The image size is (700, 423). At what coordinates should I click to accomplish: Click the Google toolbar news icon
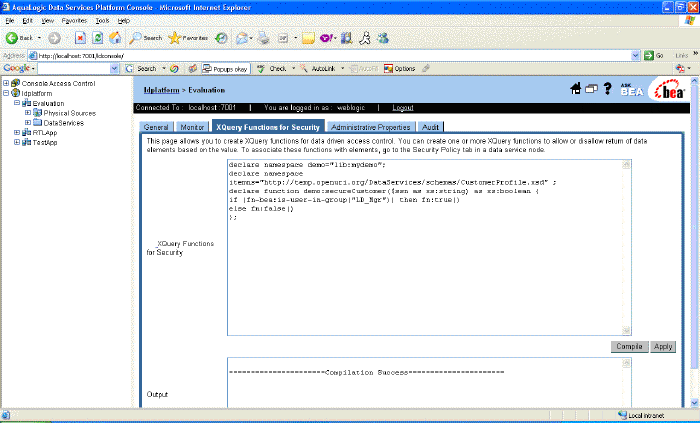[174, 69]
